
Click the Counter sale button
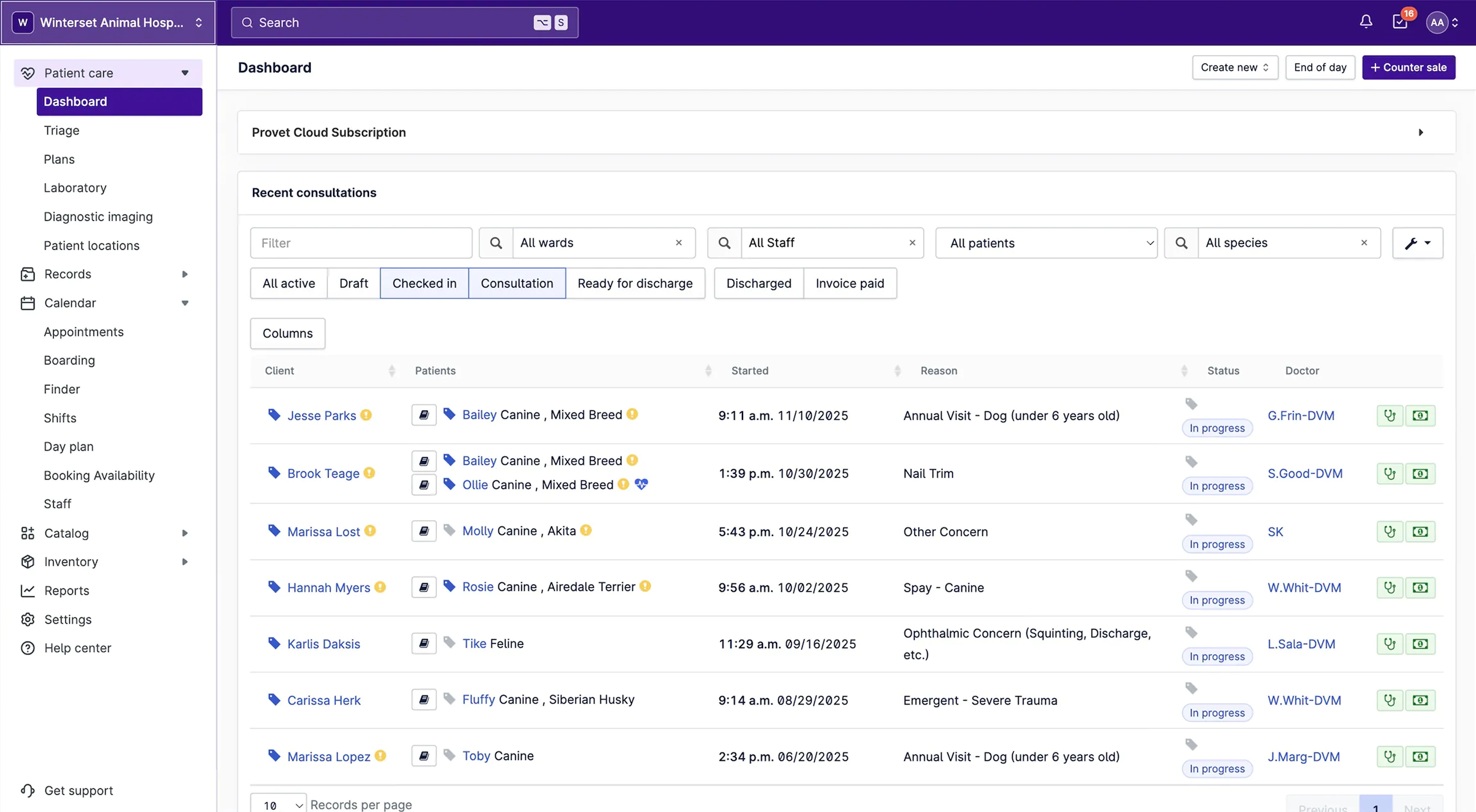pos(1408,67)
